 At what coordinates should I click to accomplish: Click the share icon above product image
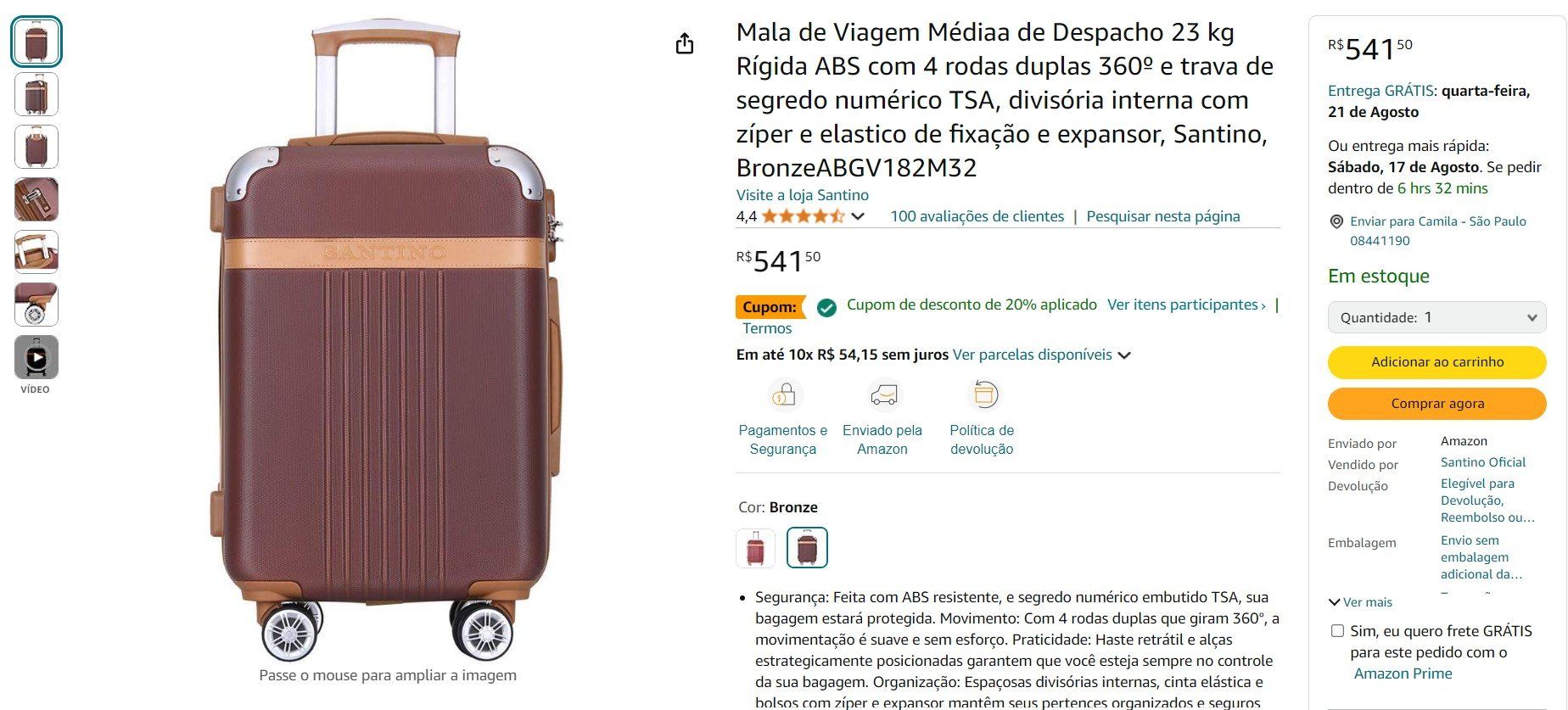click(x=685, y=44)
